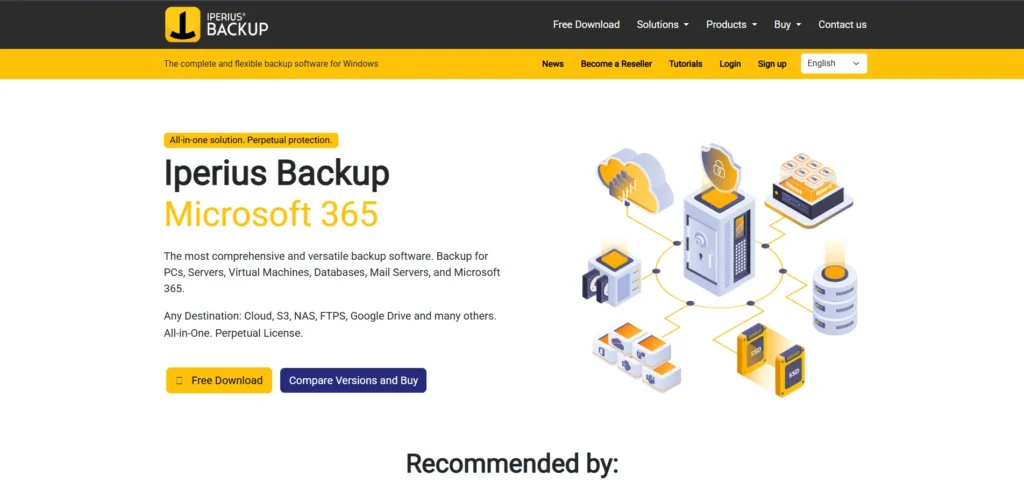
Task: Click the Compare Versions and Buy button
Action: (x=353, y=381)
